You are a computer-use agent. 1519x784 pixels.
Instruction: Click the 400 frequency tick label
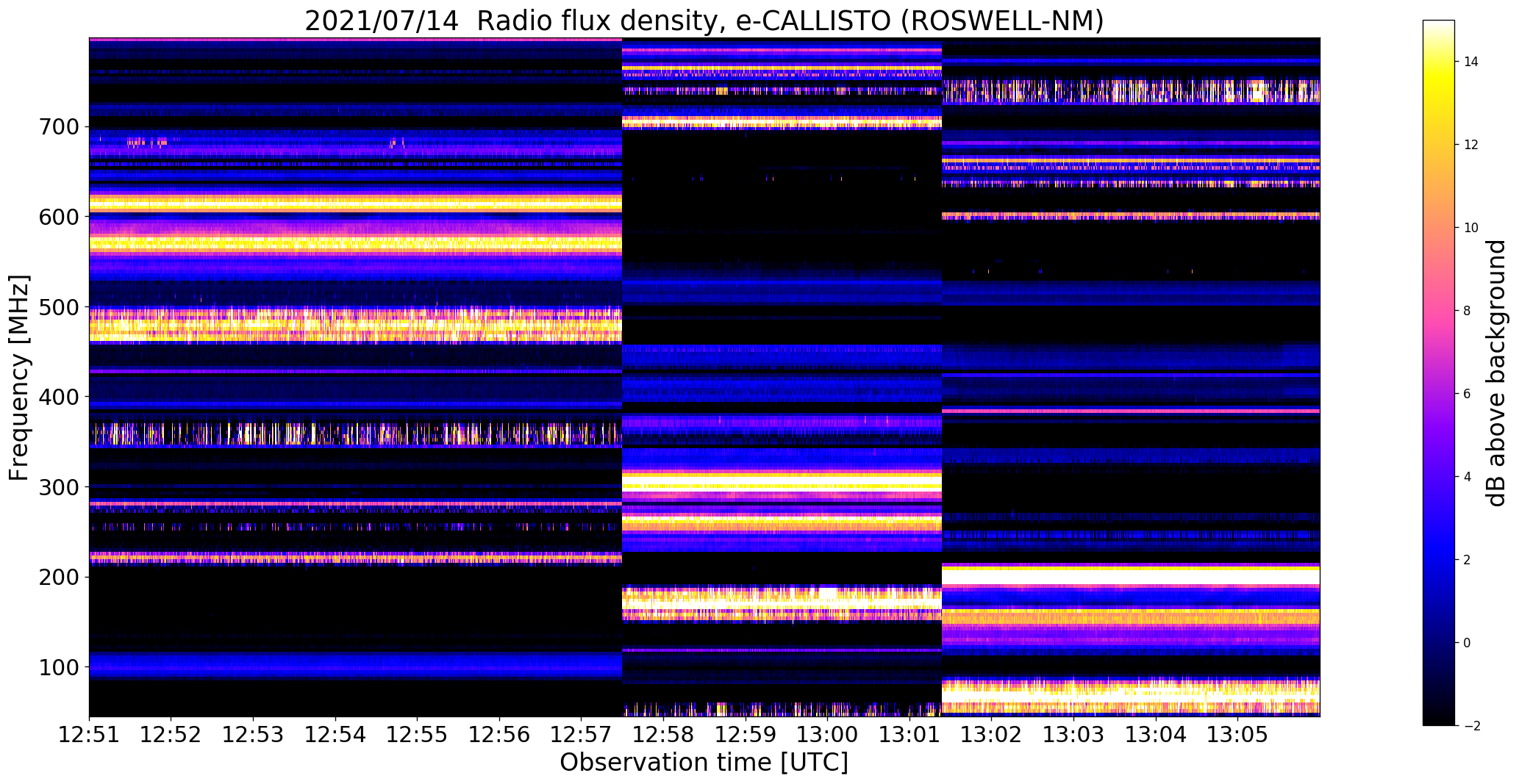point(59,398)
